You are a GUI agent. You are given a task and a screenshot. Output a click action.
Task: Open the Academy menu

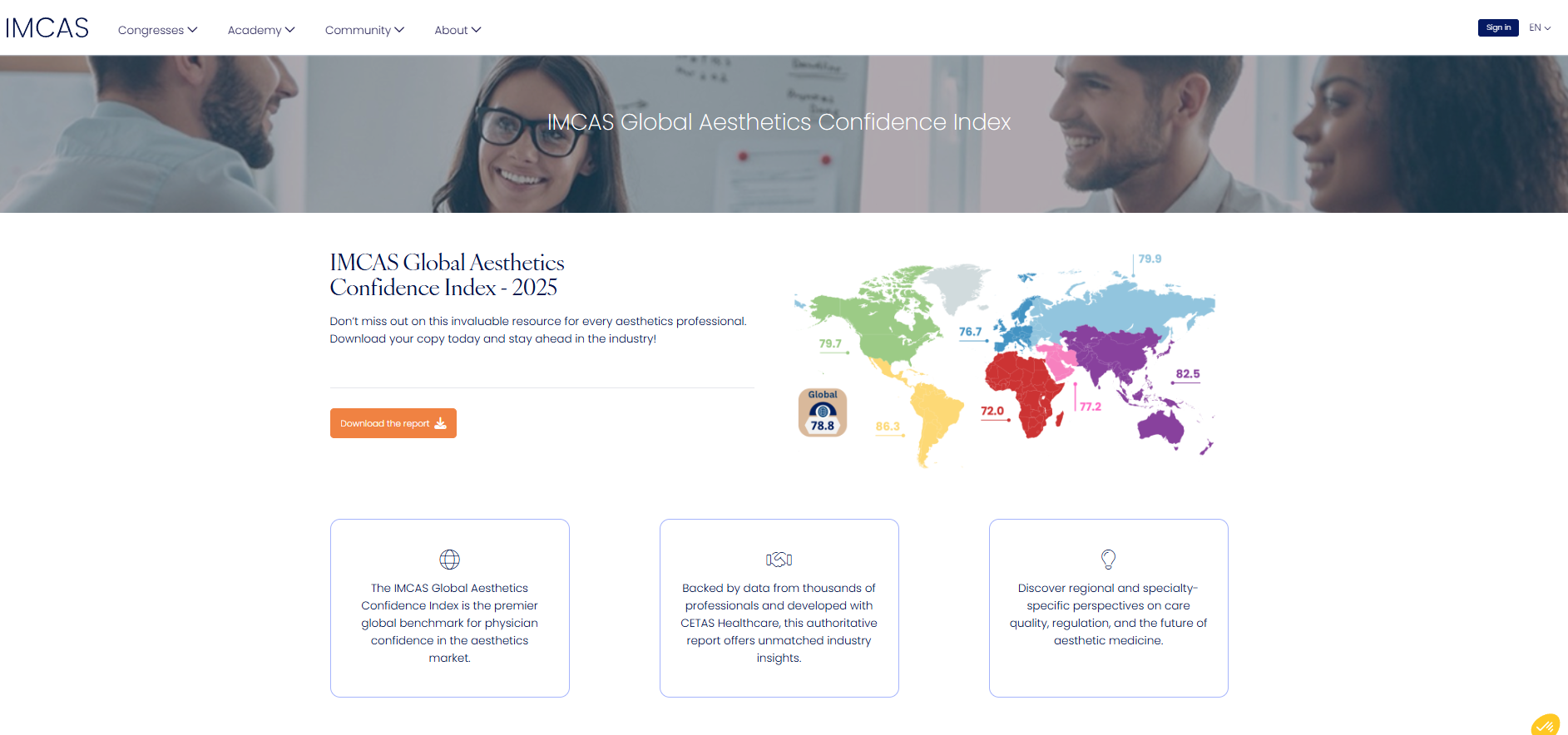pyautogui.click(x=261, y=30)
